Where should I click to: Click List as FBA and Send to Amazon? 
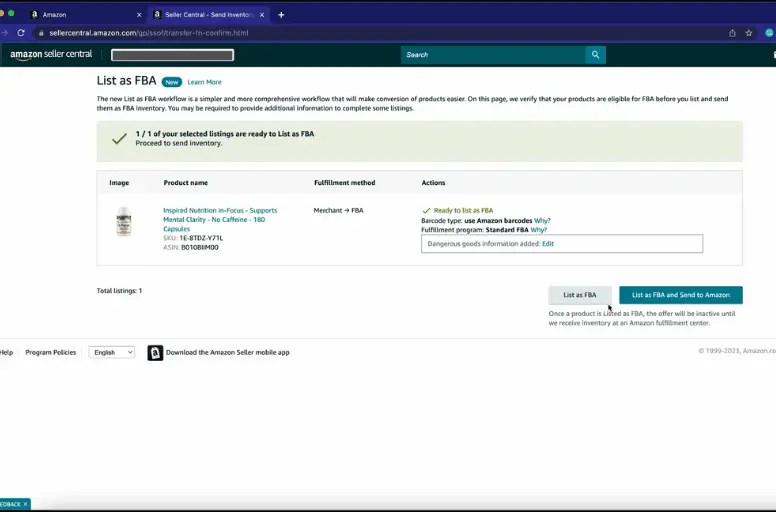coord(680,295)
